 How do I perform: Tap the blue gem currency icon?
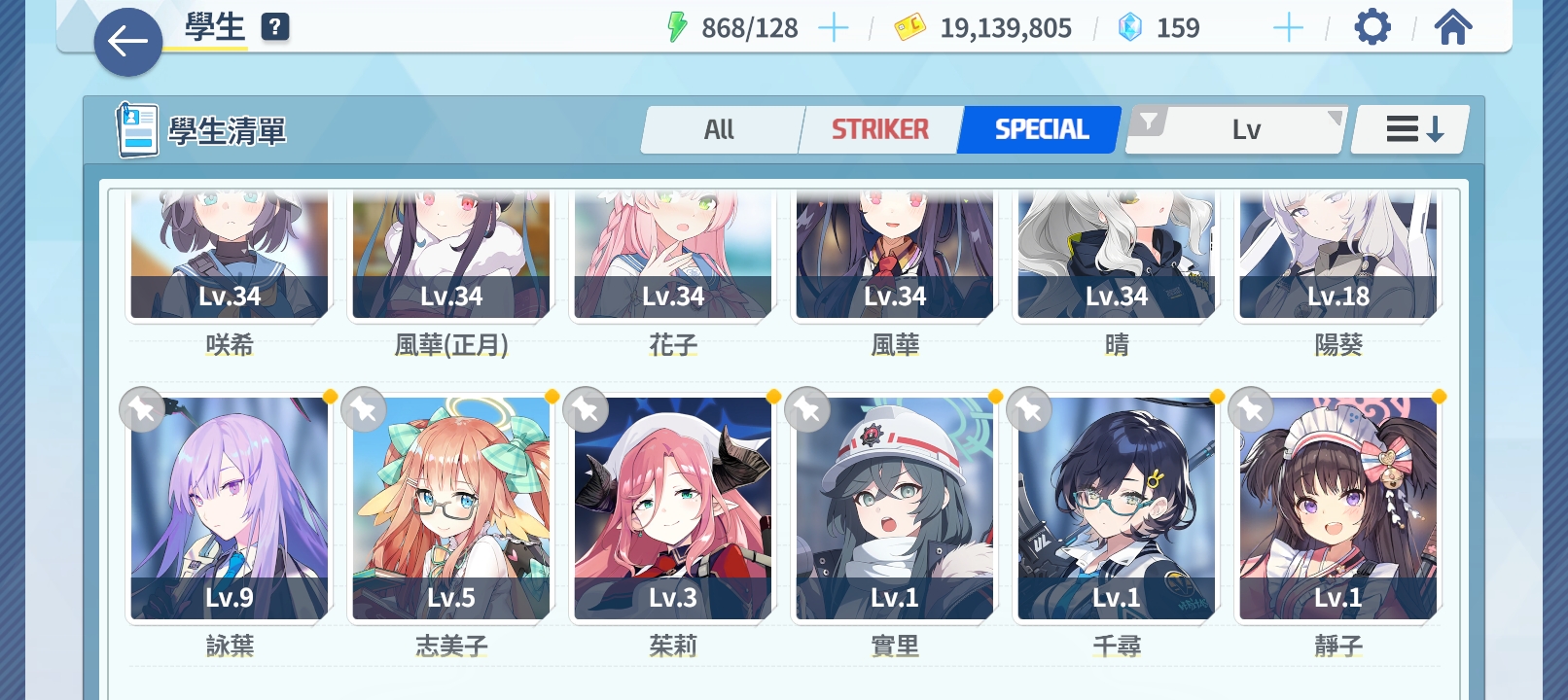[1130, 27]
